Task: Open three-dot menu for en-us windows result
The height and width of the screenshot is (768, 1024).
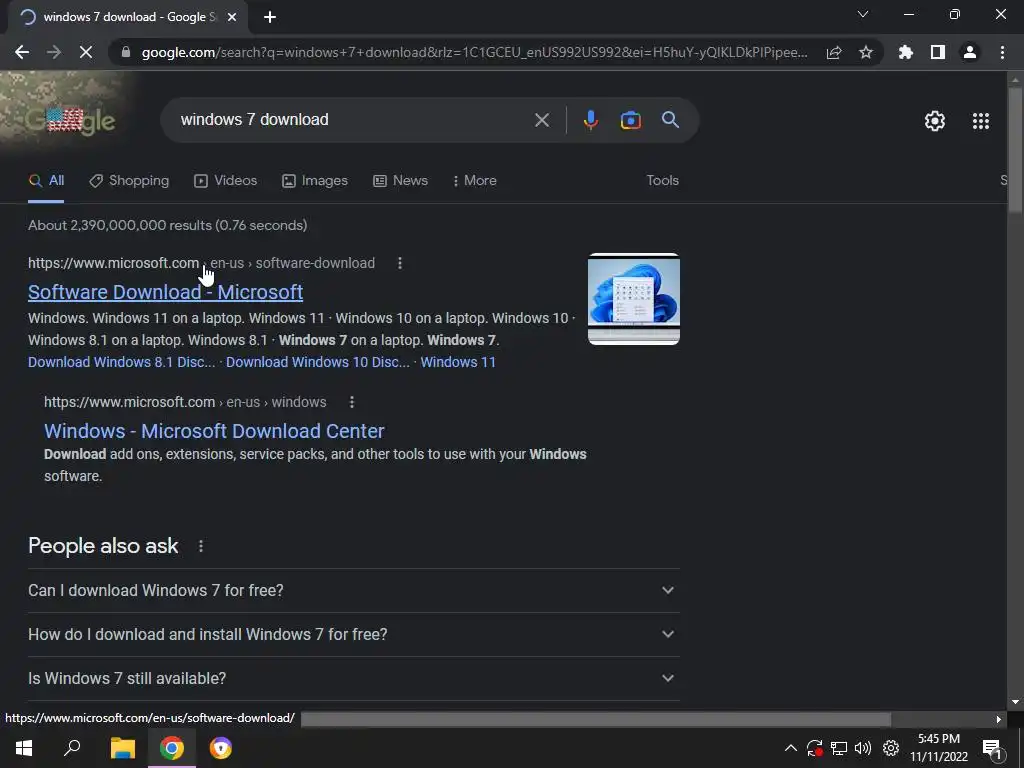Action: click(351, 402)
